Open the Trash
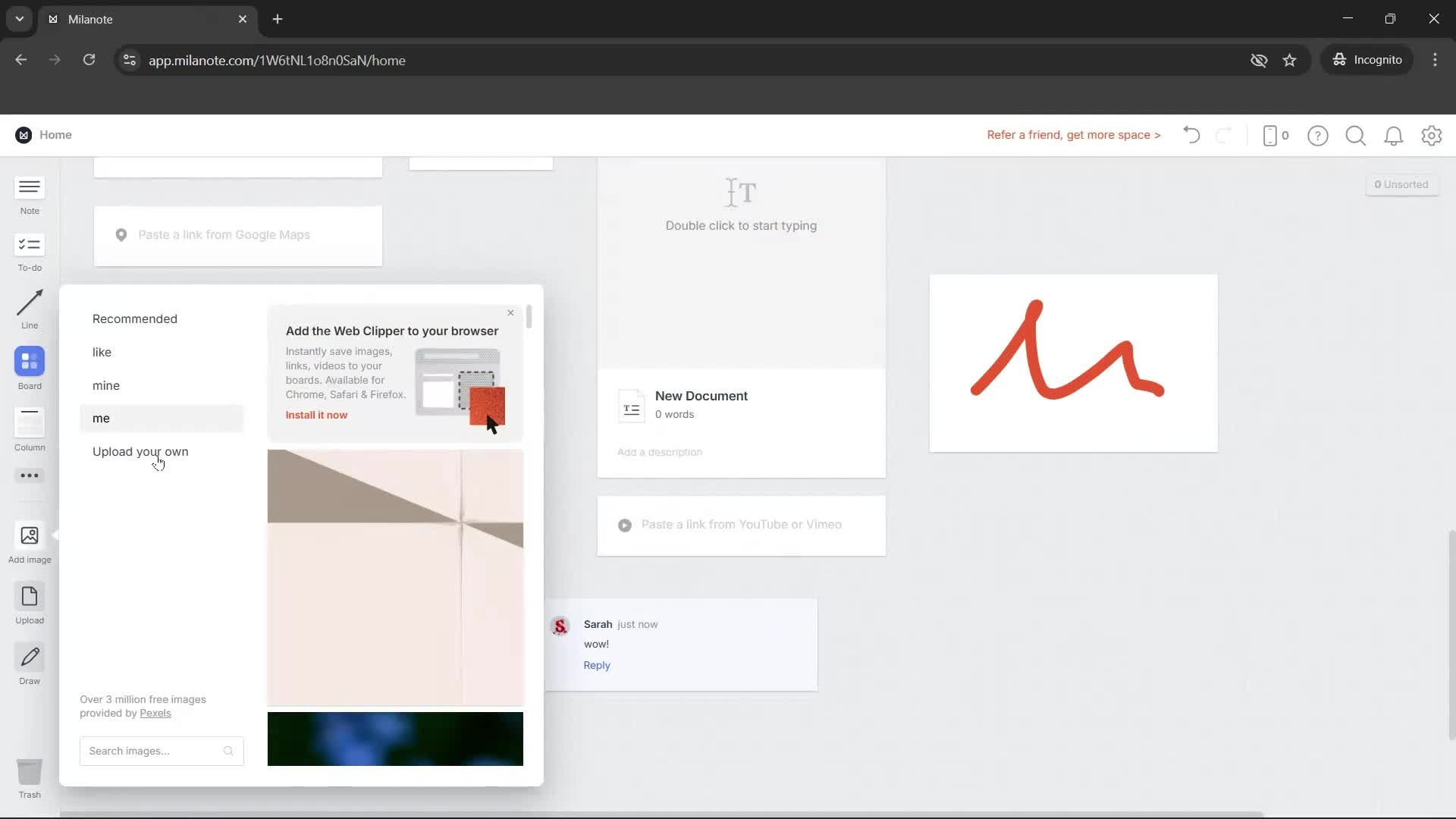This screenshot has width=1456, height=819. click(x=29, y=775)
